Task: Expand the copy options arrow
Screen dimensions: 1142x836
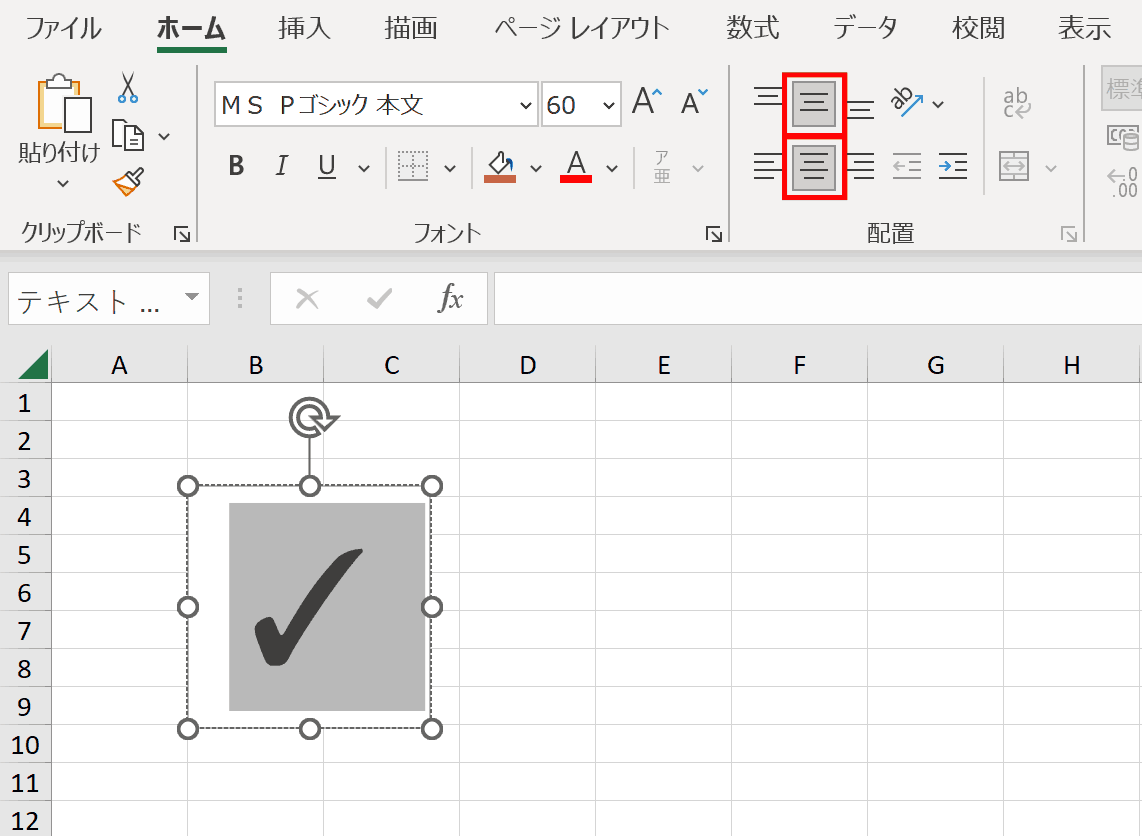Action: click(x=165, y=136)
